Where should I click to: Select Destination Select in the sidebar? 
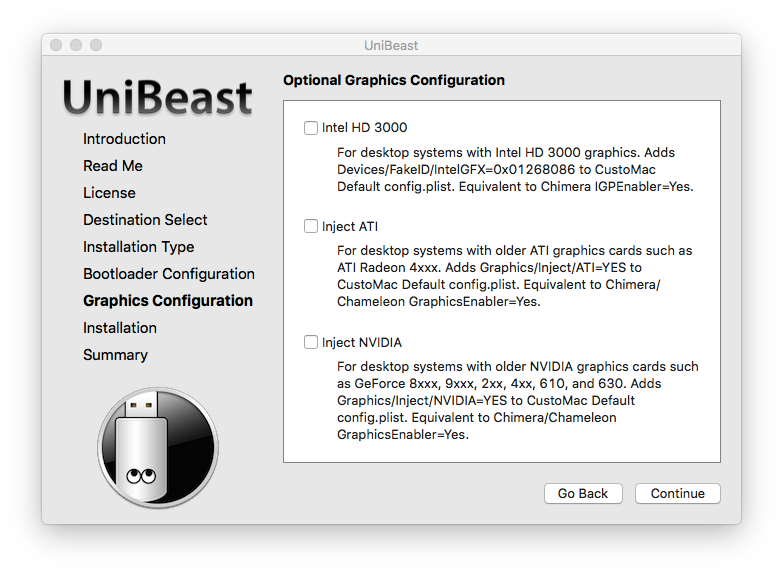click(x=145, y=220)
